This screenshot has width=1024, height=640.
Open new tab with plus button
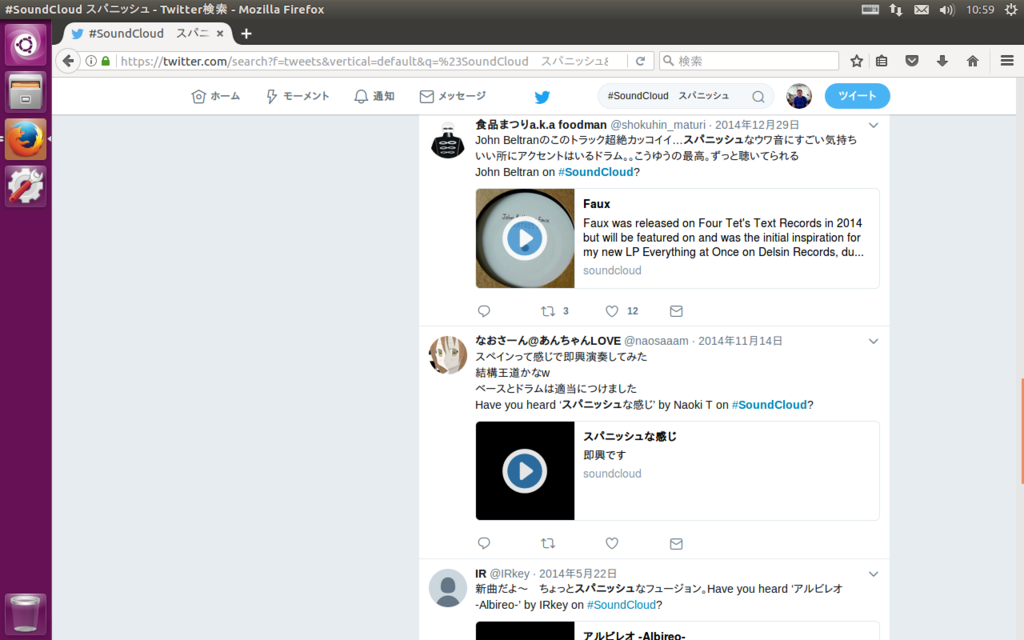[246, 33]
